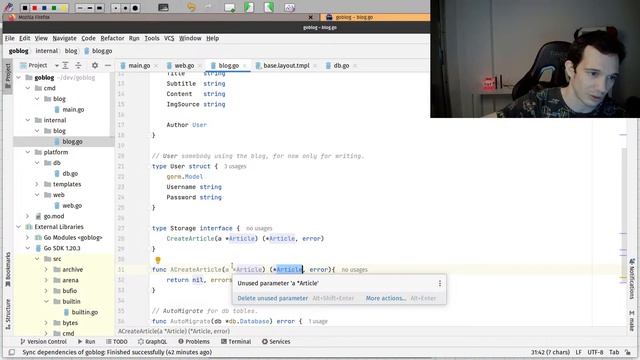640x360 pixels.
Task: Open the Tools menu
Action: pyautogui.click(x=152, y=38)
